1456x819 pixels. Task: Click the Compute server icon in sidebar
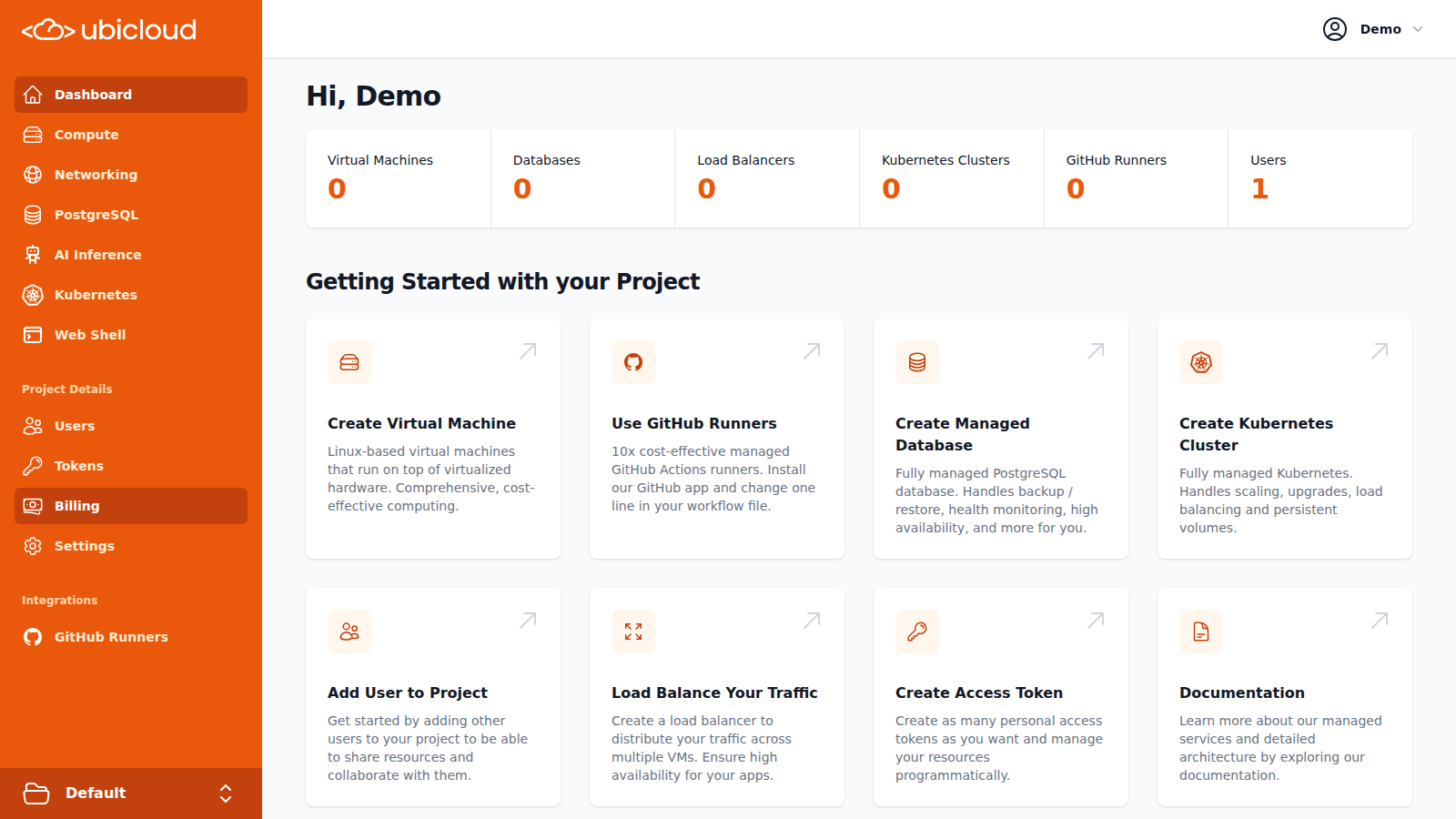[x=33, y=135]
